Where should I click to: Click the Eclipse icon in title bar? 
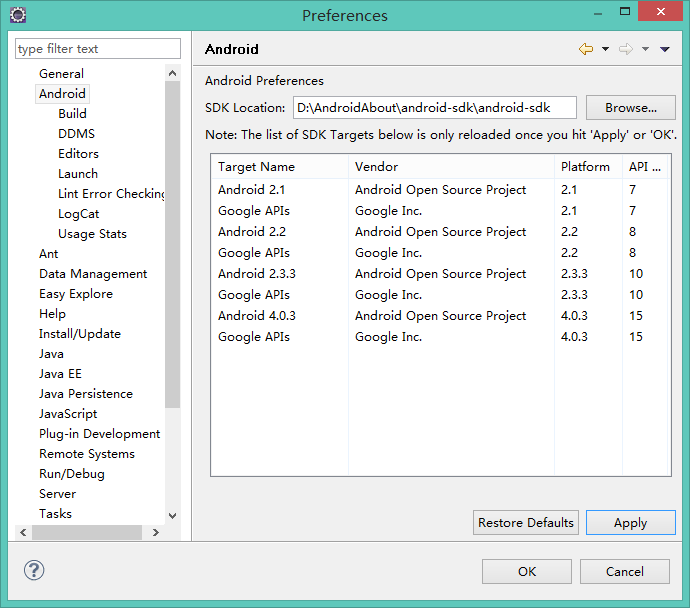click(18, 15)
